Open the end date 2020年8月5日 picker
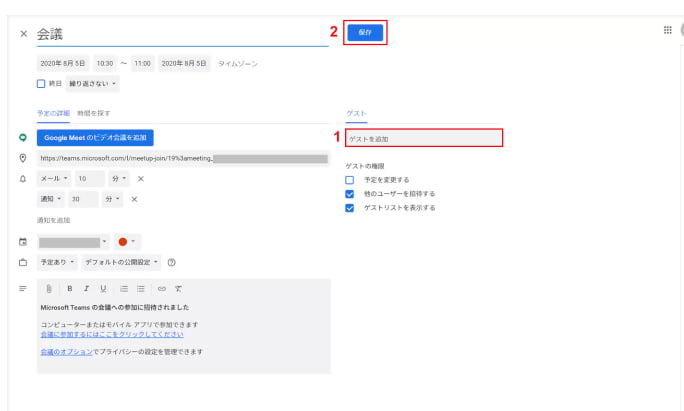684x411 pixels. tap(184, 64)
